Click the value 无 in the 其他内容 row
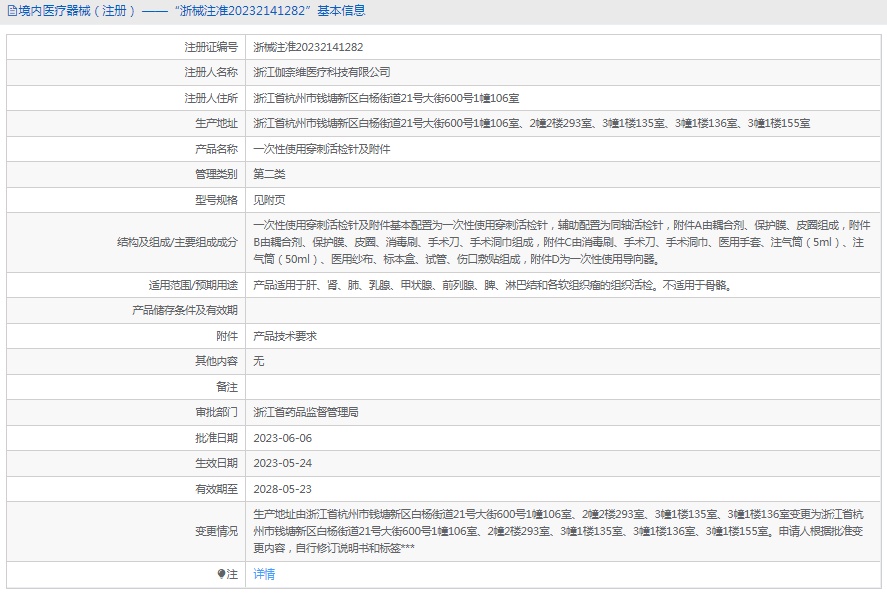Image resolution: width=887 pixels, height=593 pixels. (259, 361)
